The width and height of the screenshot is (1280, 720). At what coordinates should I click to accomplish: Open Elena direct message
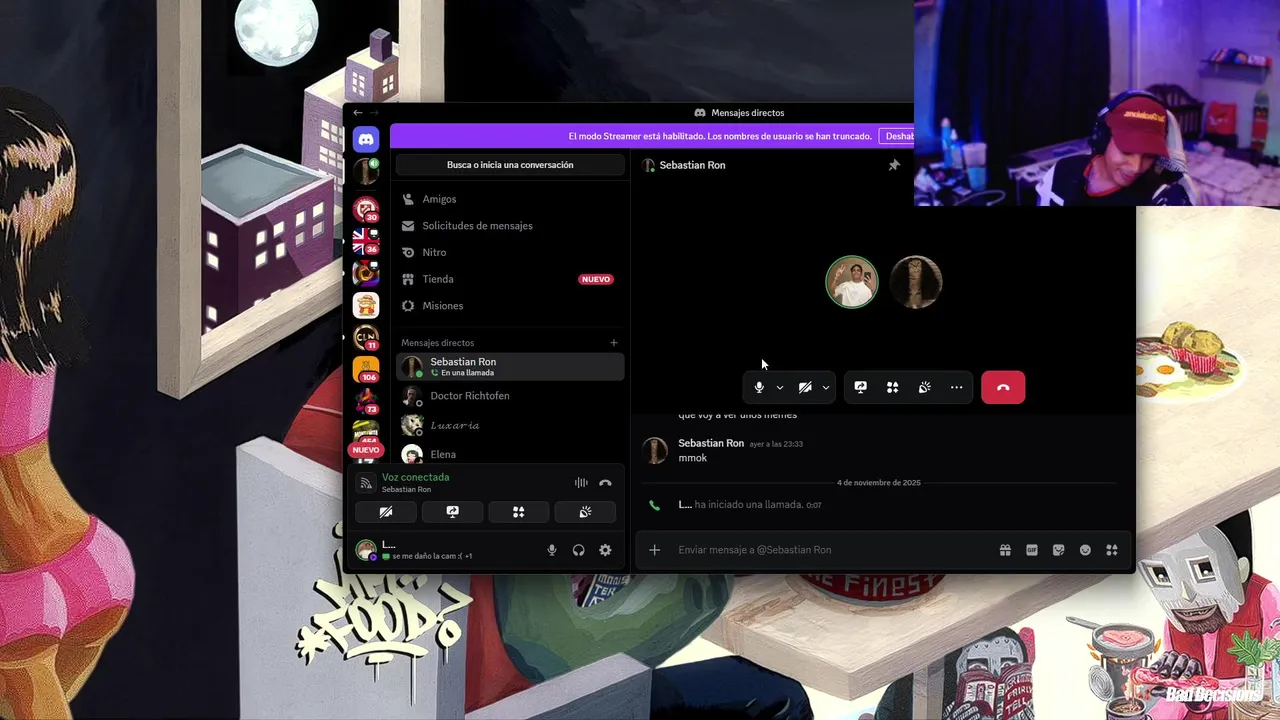click(x=510, y=454)
